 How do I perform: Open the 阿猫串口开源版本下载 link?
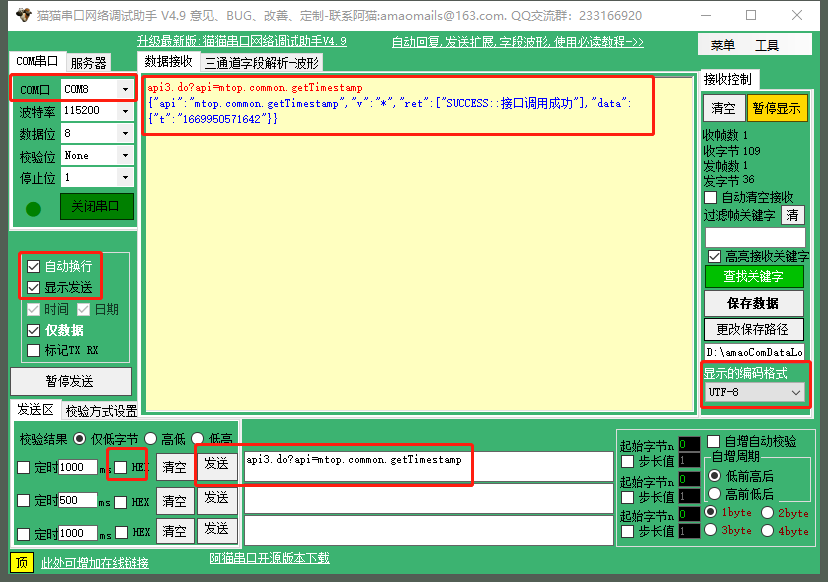269,558
